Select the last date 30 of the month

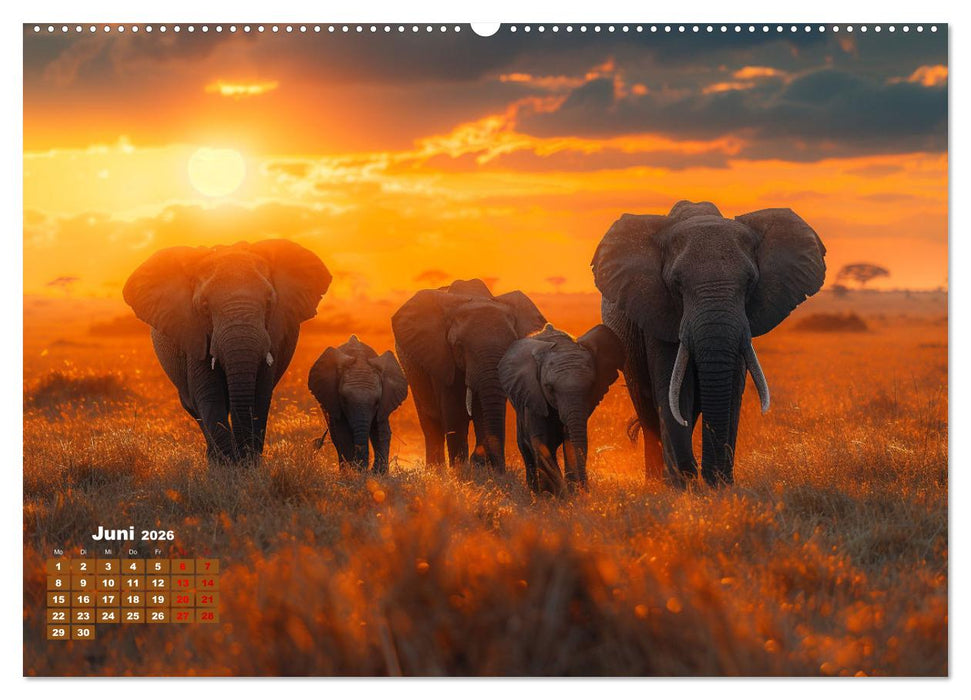tap(83, 631)
